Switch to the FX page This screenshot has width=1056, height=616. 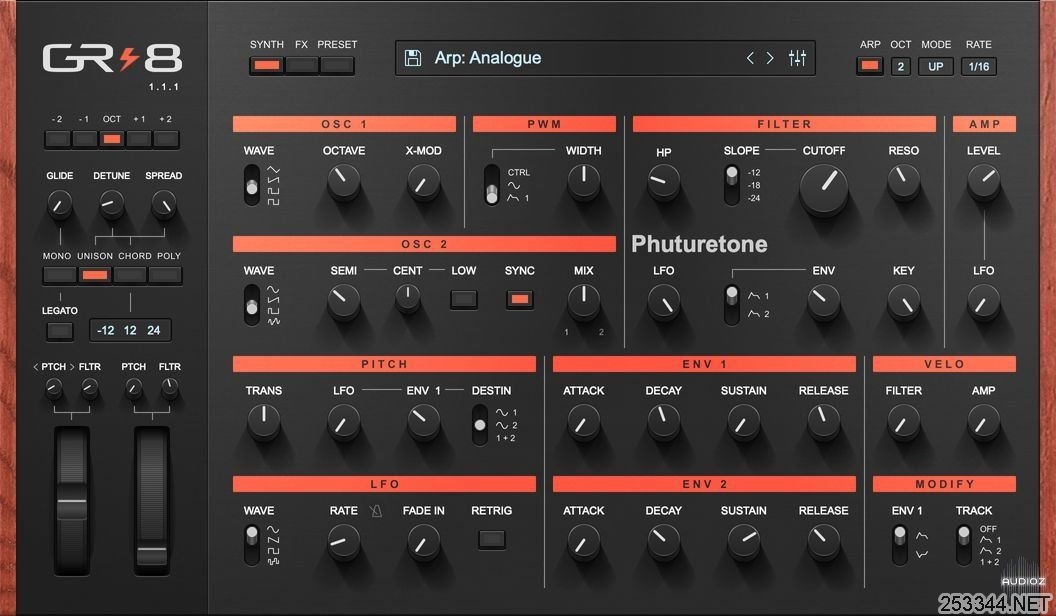click(x=302, y=65)
